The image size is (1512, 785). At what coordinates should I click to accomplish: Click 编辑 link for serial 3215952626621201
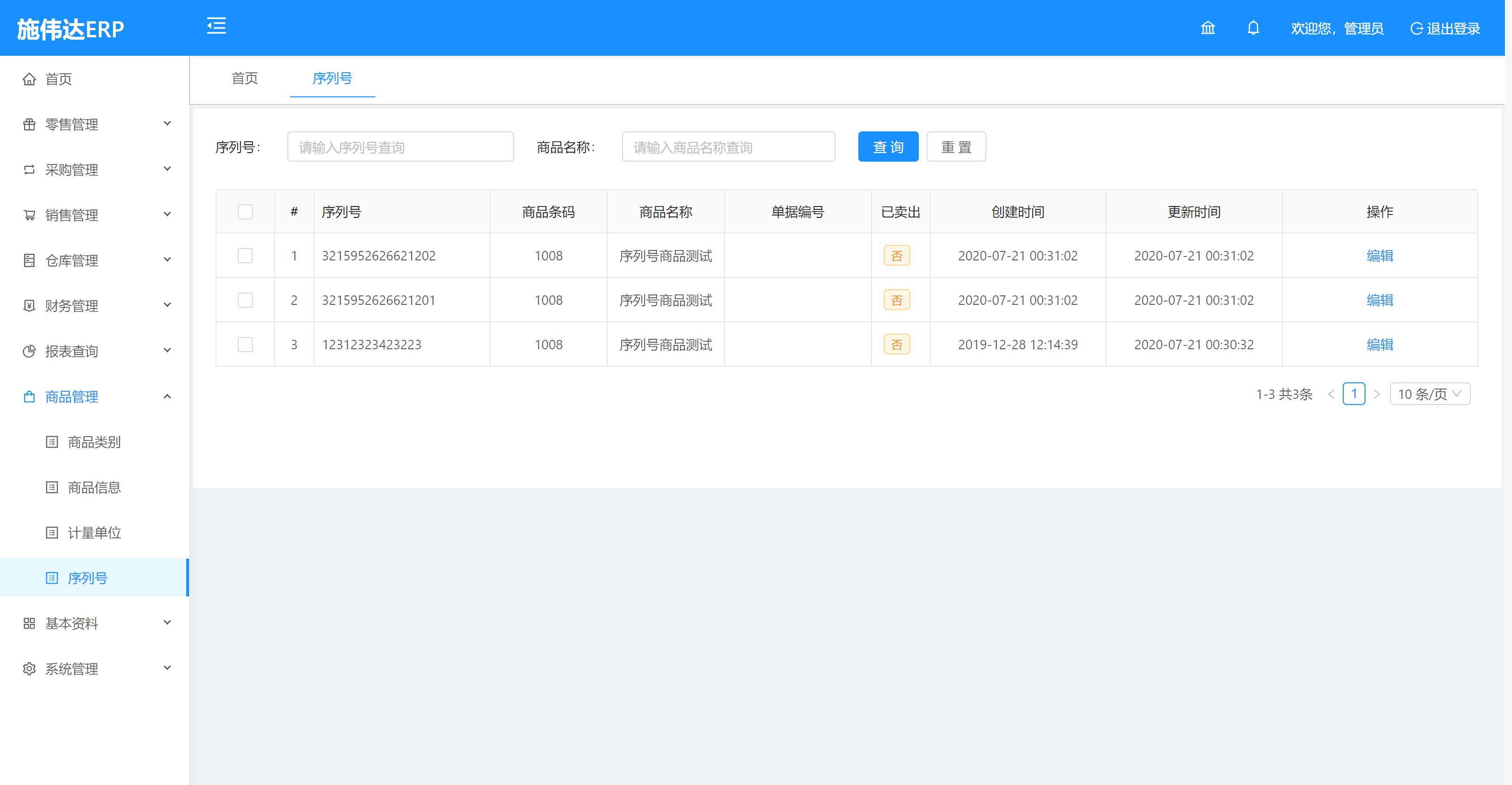coord(1379,301)
